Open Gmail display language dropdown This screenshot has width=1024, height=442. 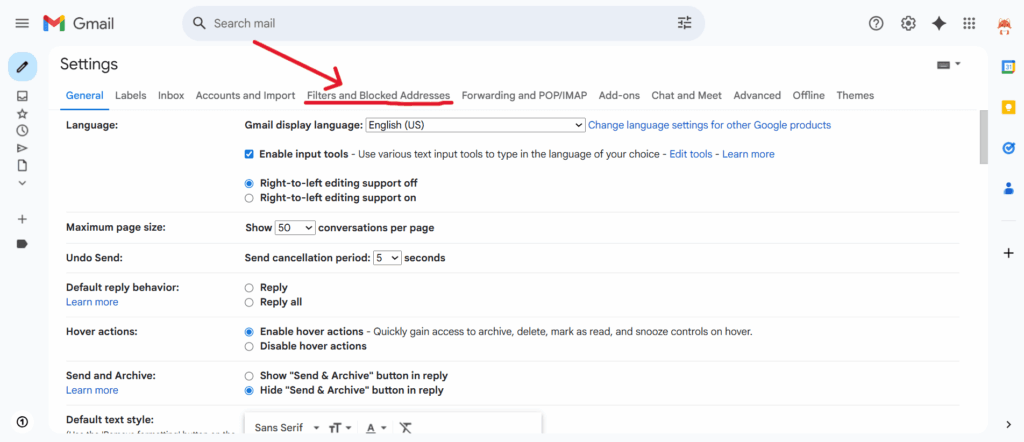pyautogui.click(x=475, y=125)
